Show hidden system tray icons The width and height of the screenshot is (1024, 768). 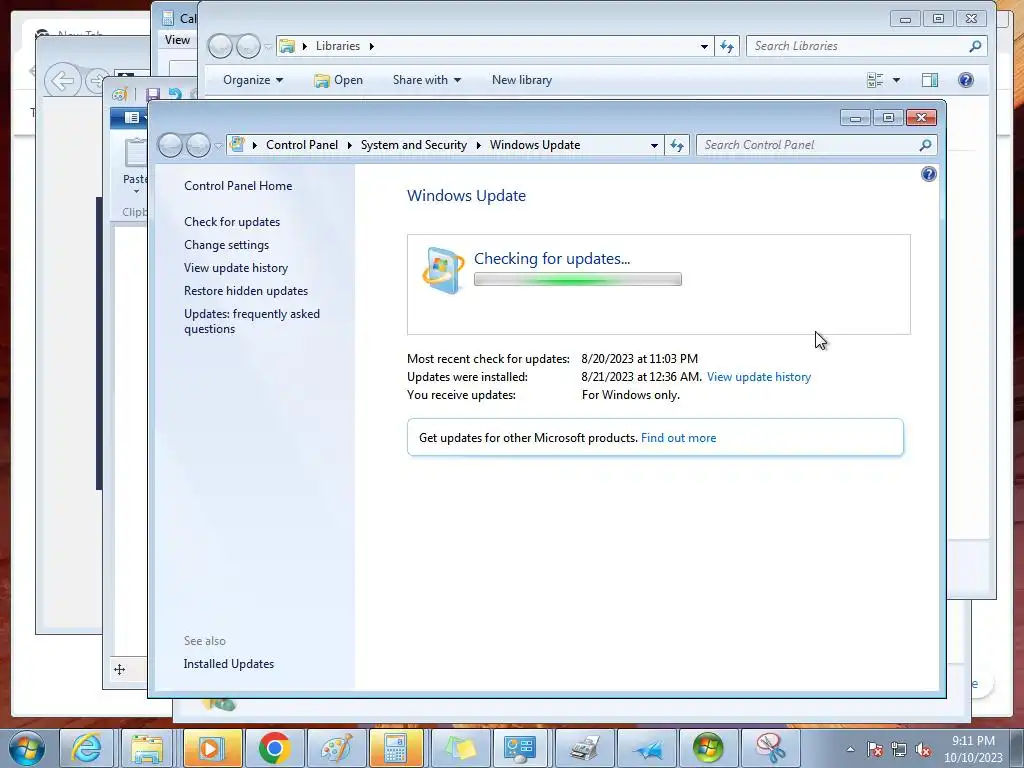[850, 749]
